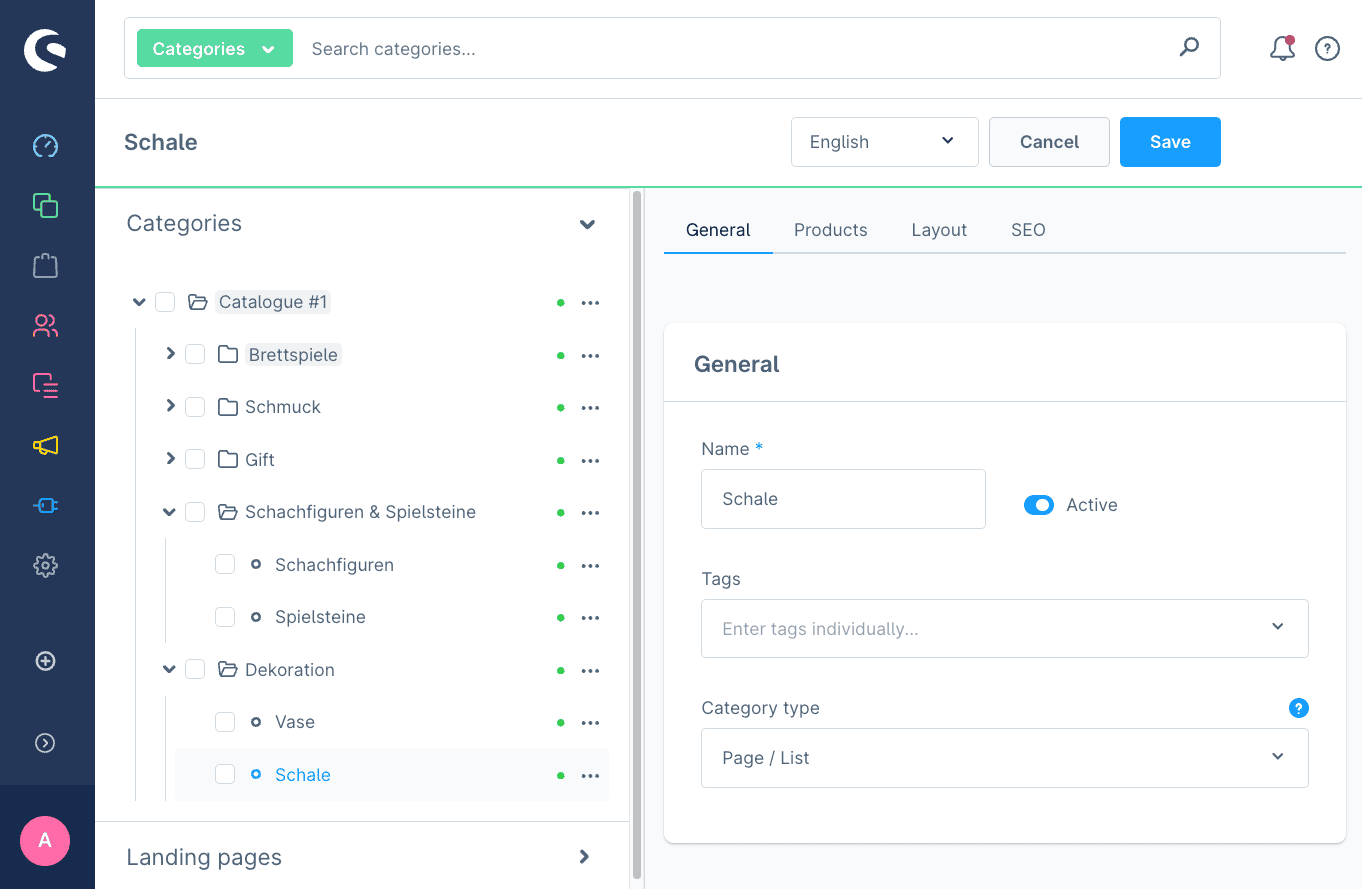Open the Customers people icon in sidebar
The height and width of the screenshot is (889, 1362).
coord(45,325)
